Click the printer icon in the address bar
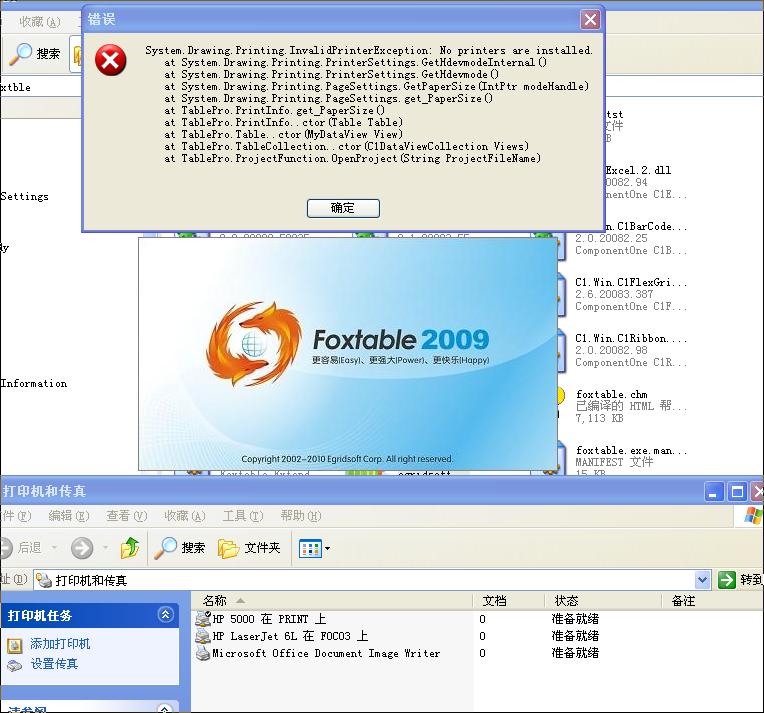764x713 pixels. click(x=44, y=580)
